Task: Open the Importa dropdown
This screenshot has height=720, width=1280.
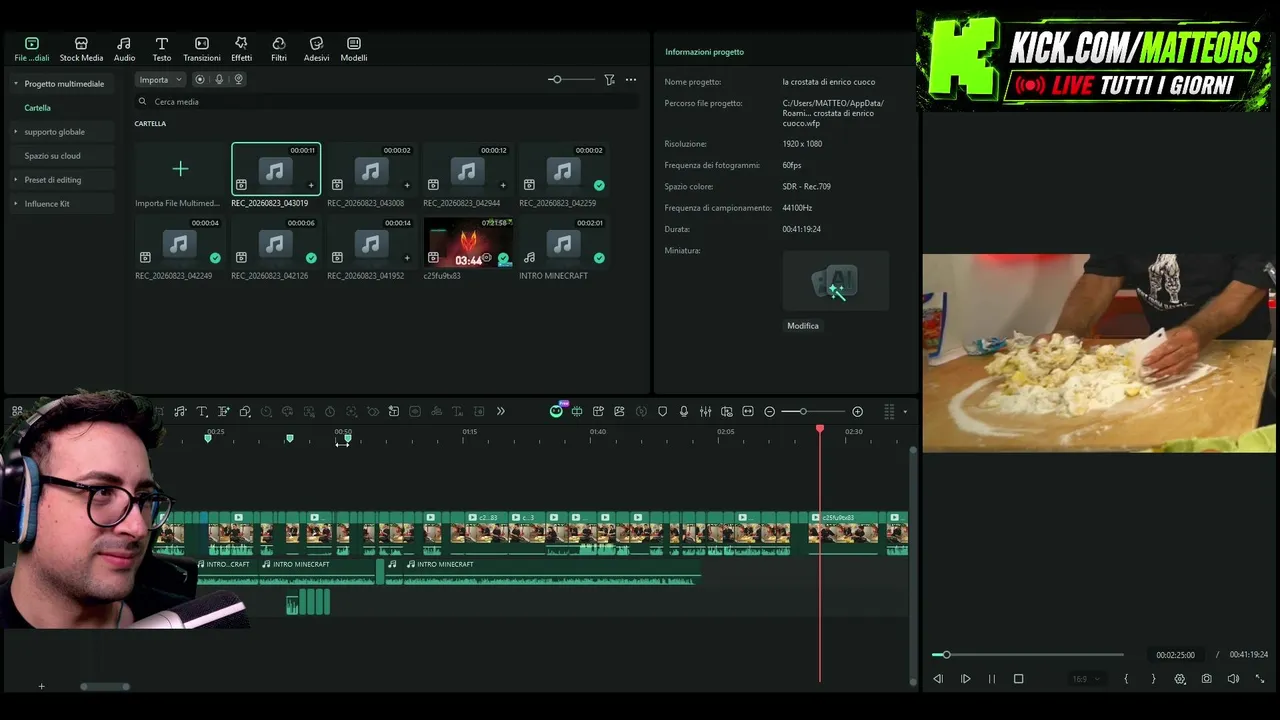Action: pos(160,80)
